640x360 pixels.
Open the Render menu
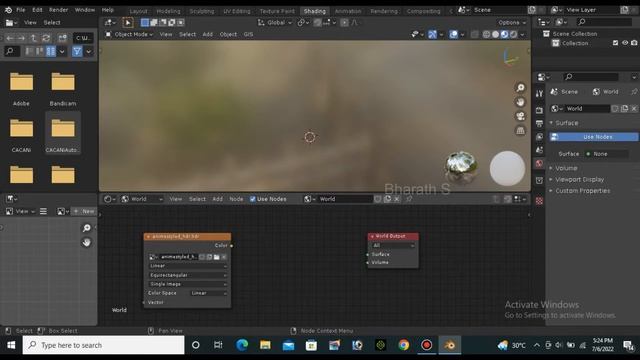(58, 9)
